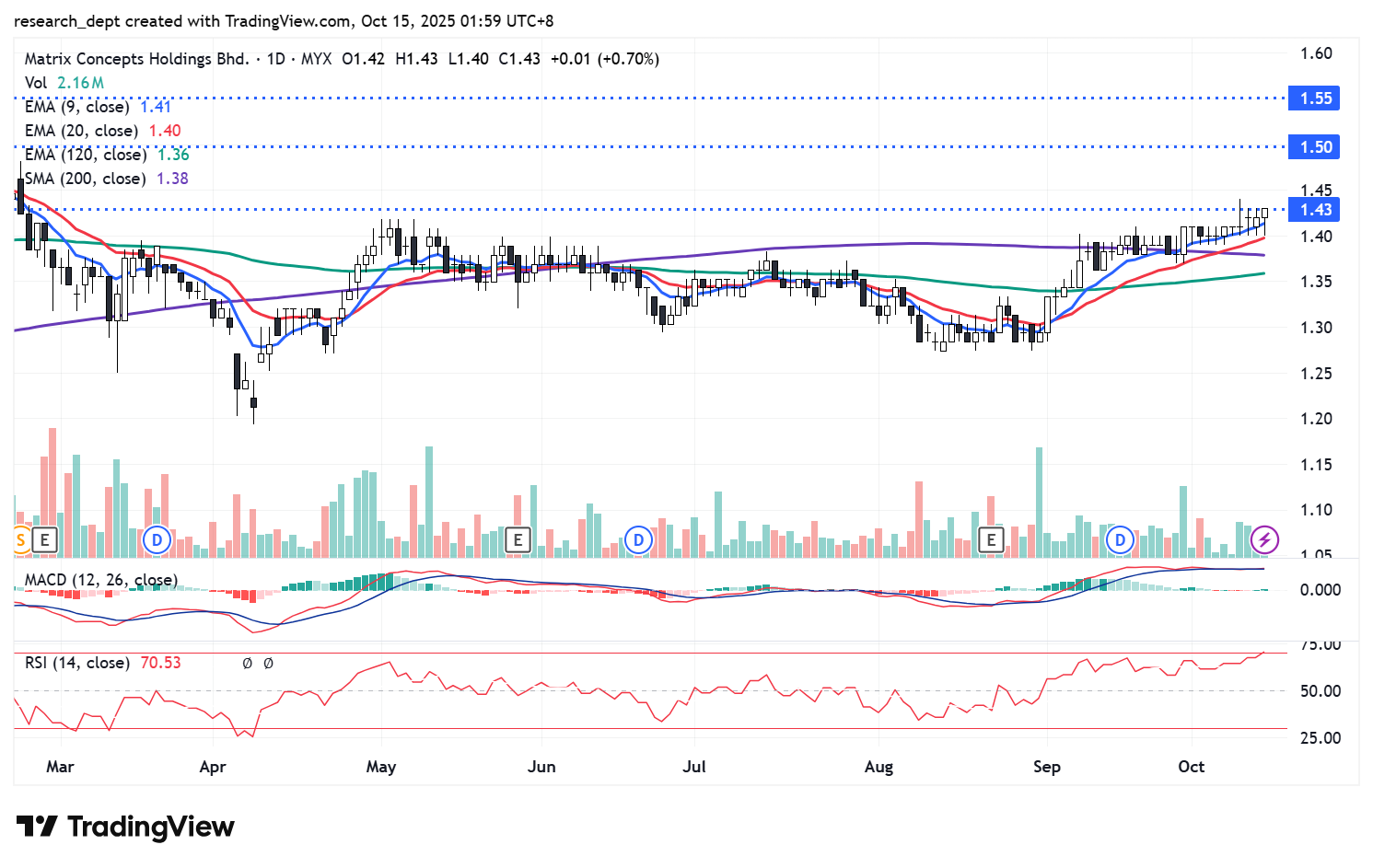Open the dividend D marker in late June
Screen dimensions: 1373x868
(638, 540)
